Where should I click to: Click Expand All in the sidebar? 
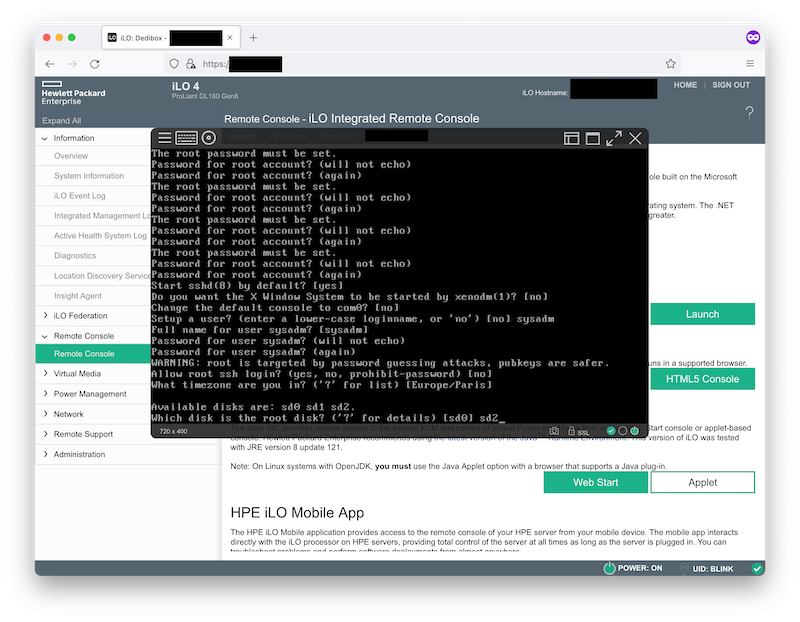tap(62, 120)
